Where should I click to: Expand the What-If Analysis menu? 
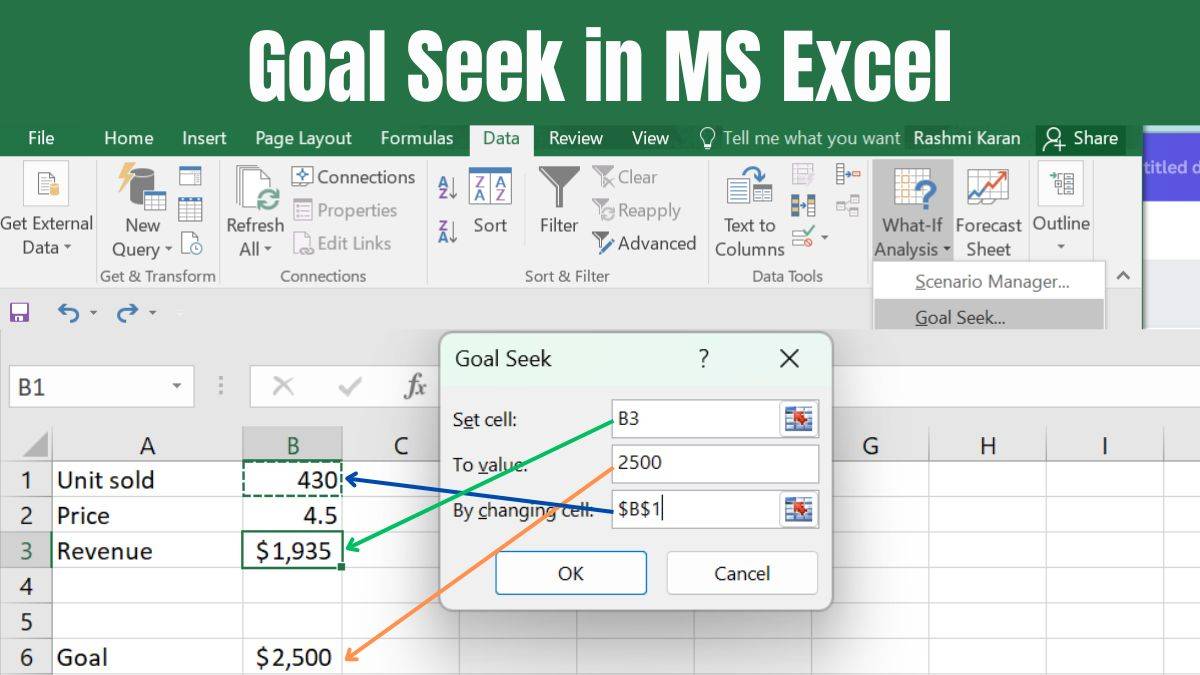pyautogui.click(x=912, y=212)
